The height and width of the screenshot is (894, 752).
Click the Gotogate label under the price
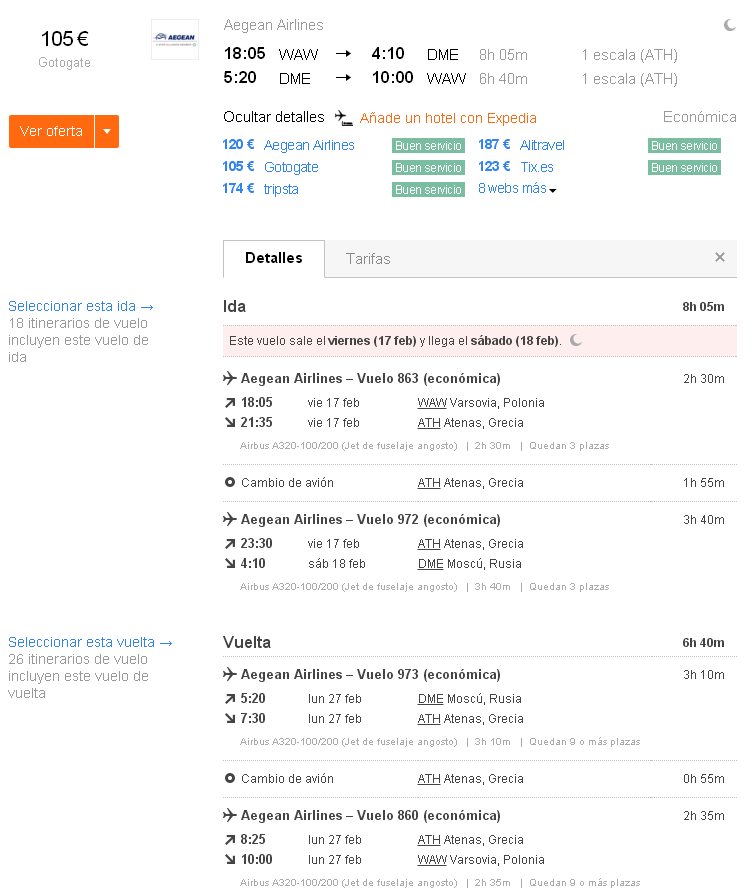[x=64, y=63]
